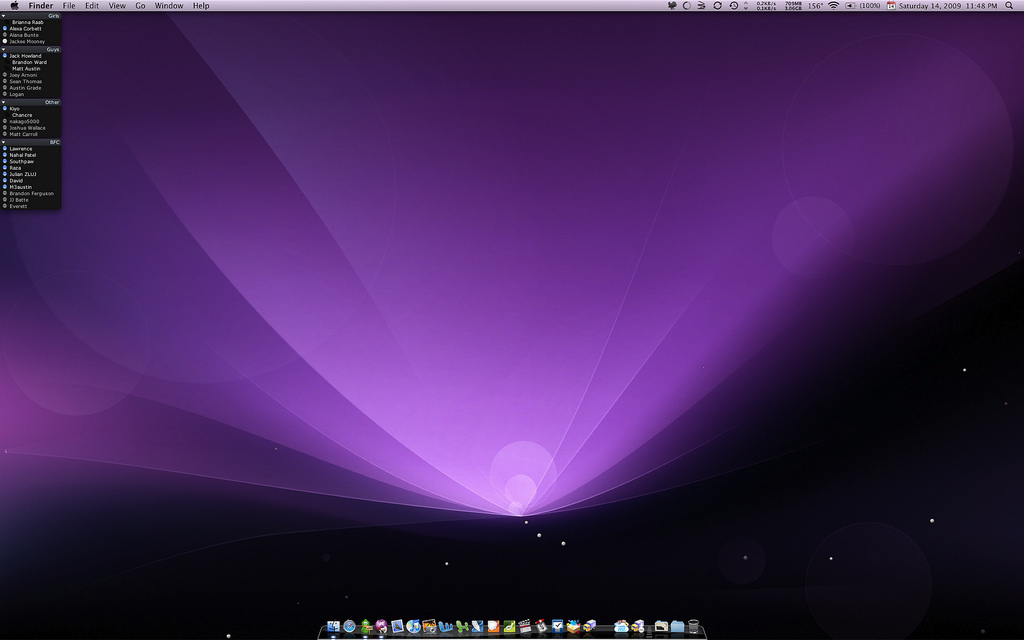Click the sync arrows menu bar icon

pos(717,6)
